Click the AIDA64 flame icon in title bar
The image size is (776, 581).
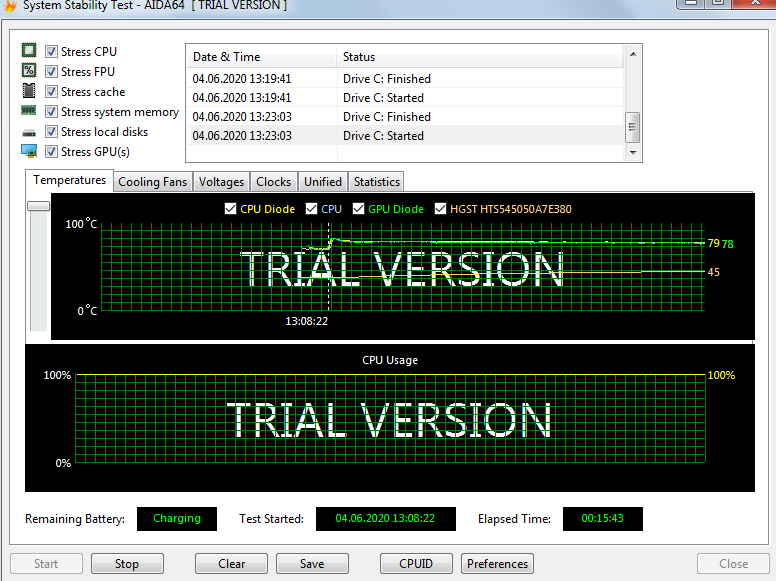coord(9,5)
